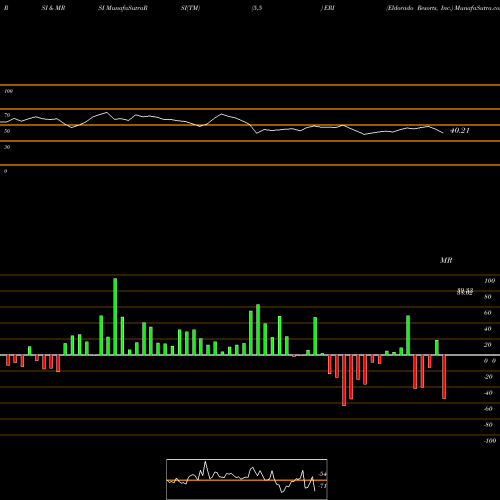500x500 pixels.
Task: Click the current RSI value 40.21
Action: click(460, 130)
